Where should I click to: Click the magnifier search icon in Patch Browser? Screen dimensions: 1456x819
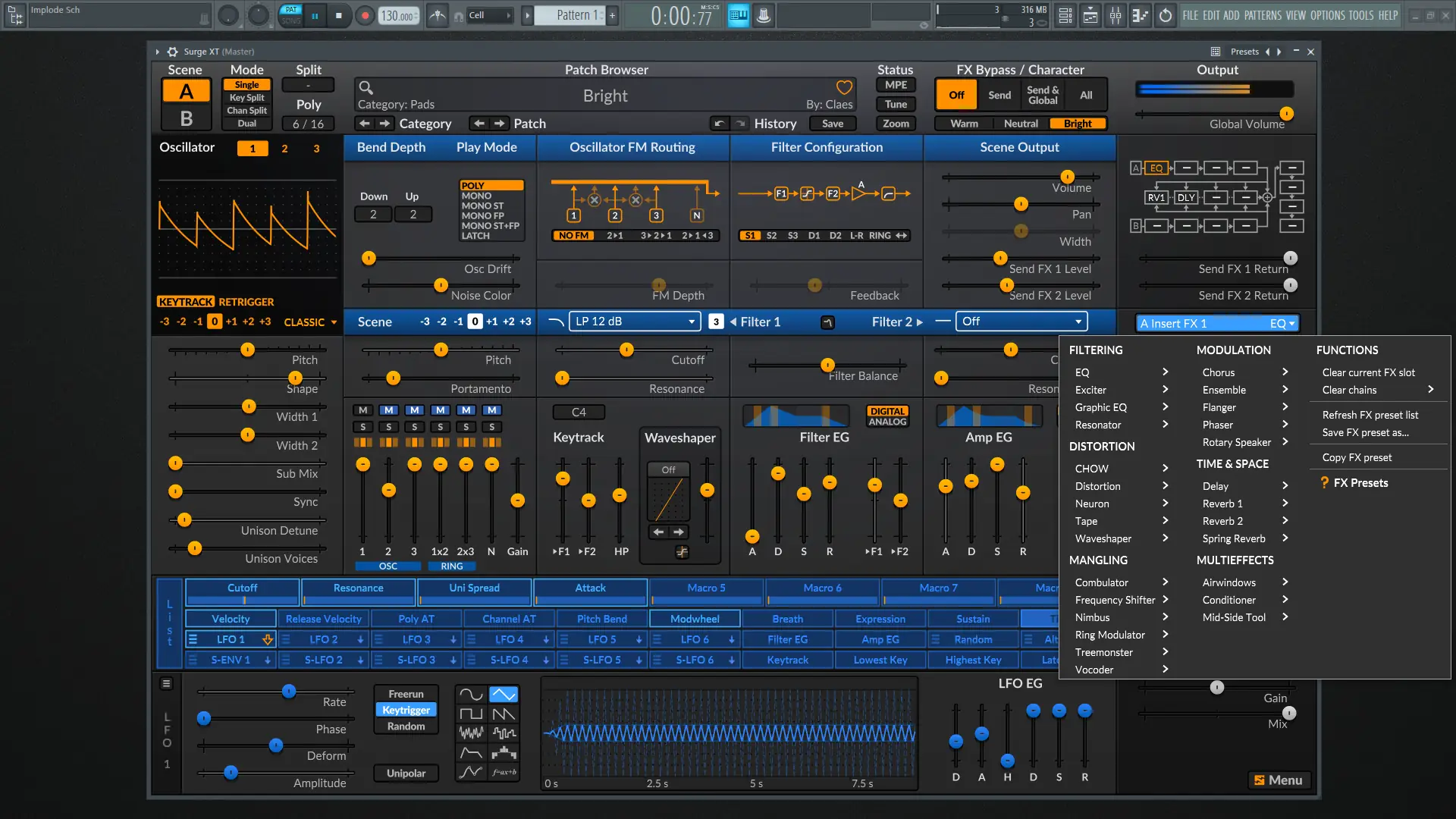pyautogui.click(x=366, y=87)
